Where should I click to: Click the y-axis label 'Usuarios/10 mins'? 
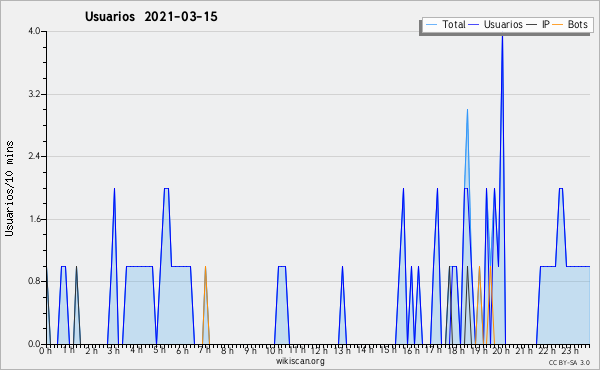click(9, 188)
